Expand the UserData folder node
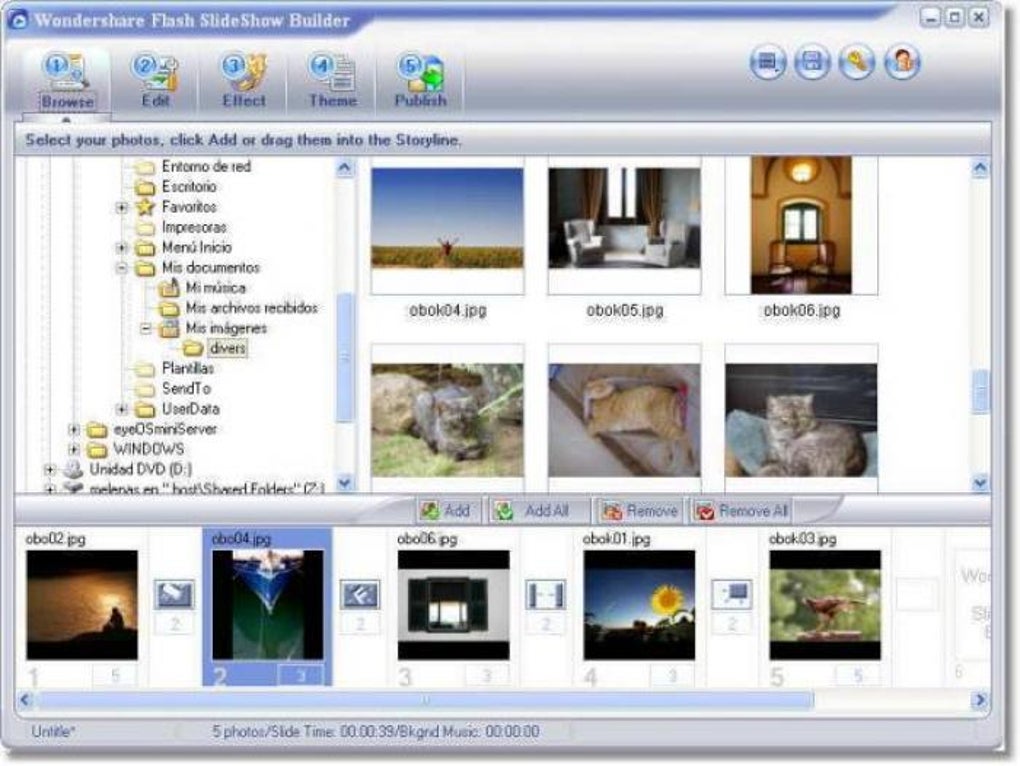Viewport: 1020px width, 766px height. (120, 409)
